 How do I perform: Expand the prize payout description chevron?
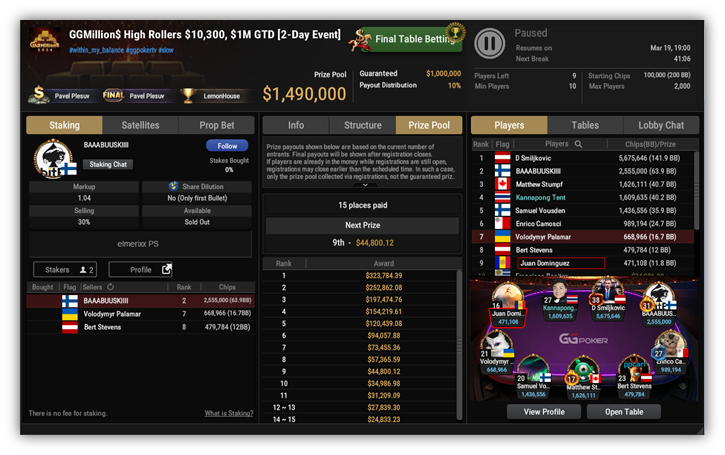tap(365, 184)
